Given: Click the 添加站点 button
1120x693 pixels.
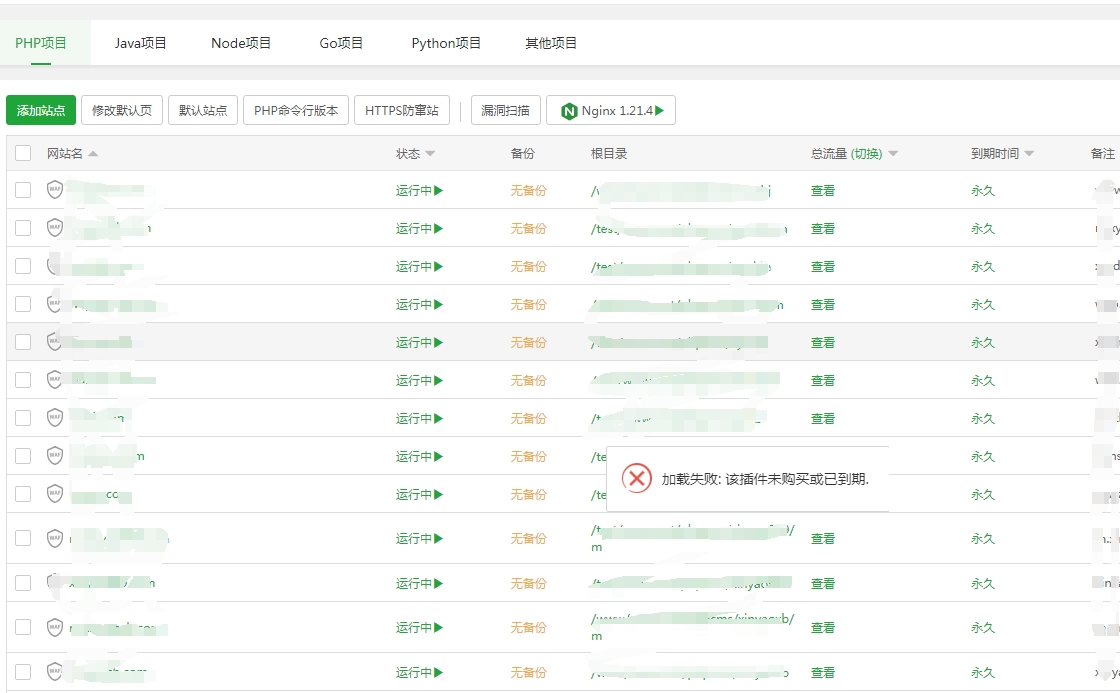Looking at the screenshot, I should (x=42, y=109).
